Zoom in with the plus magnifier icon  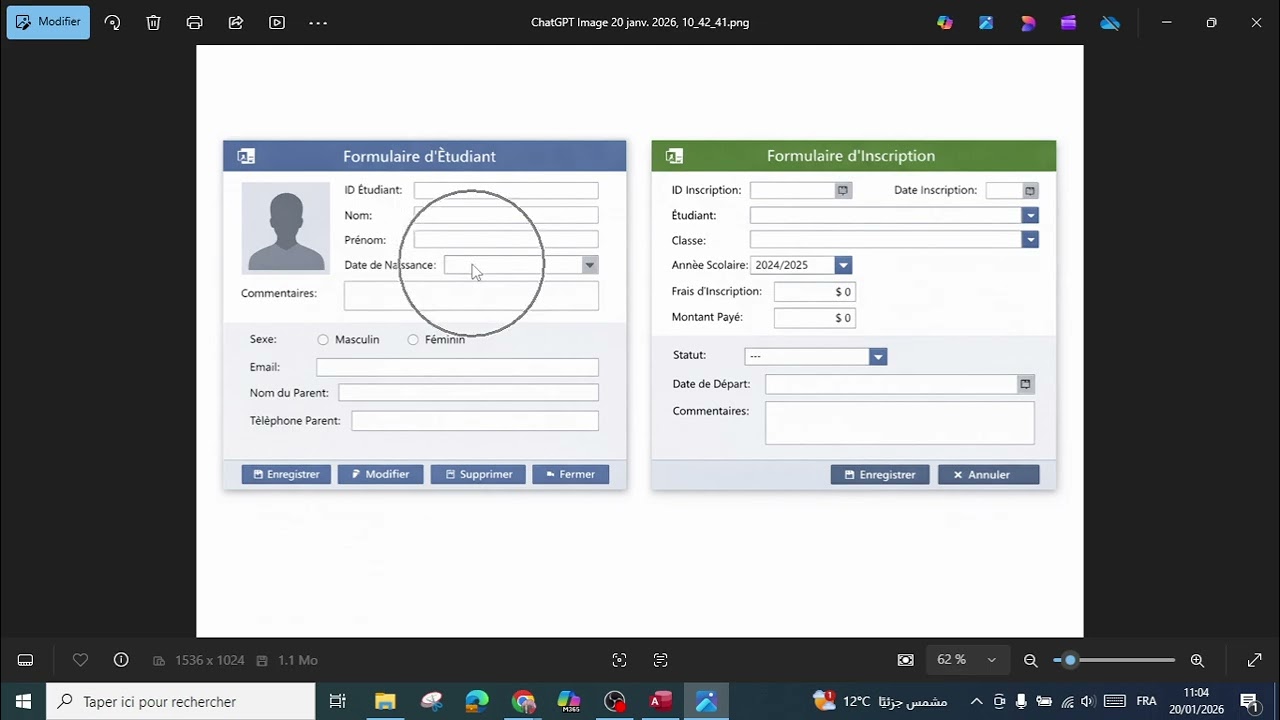click(1197, 660)
